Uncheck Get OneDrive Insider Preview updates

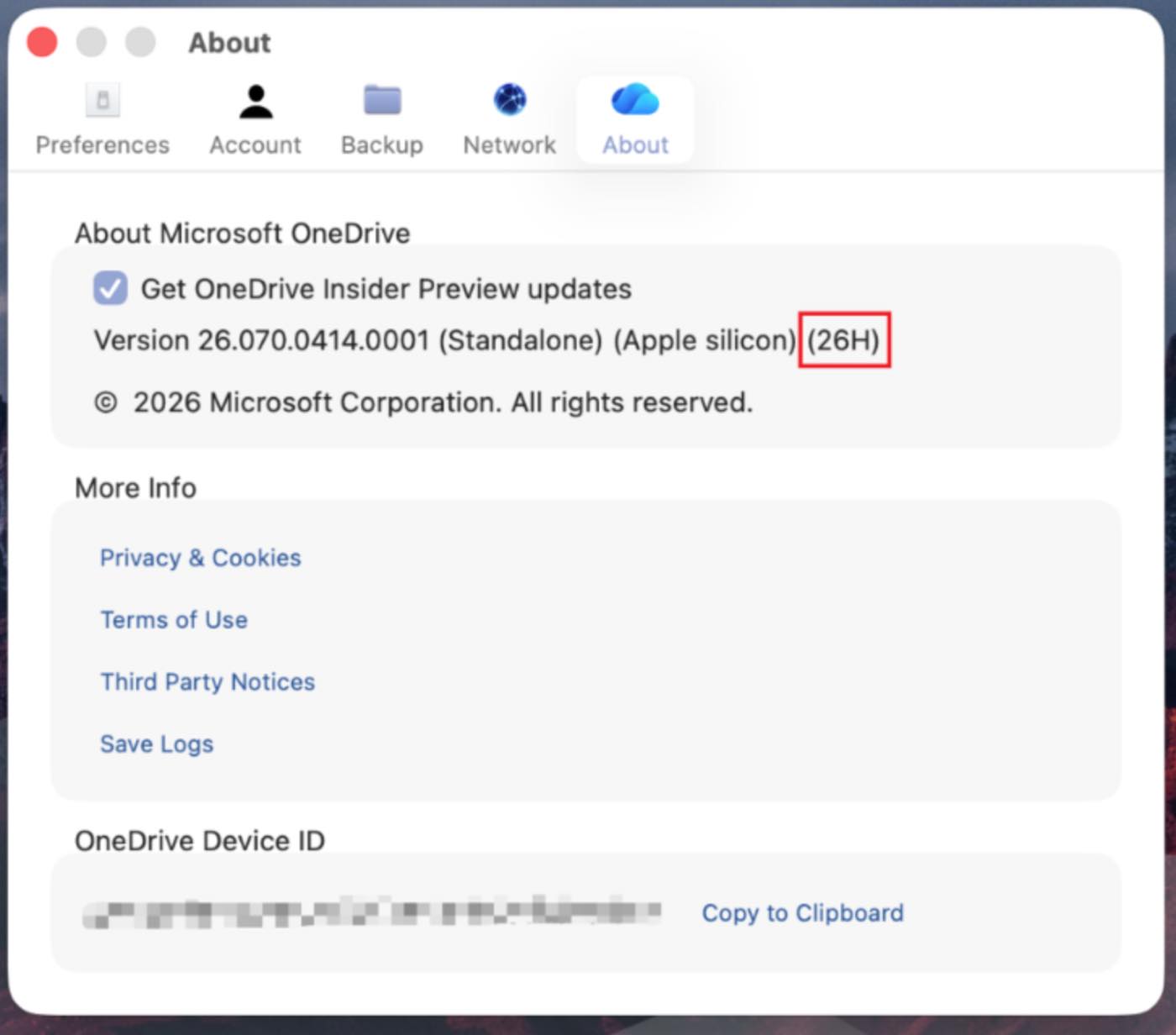[x=110, y=288]
